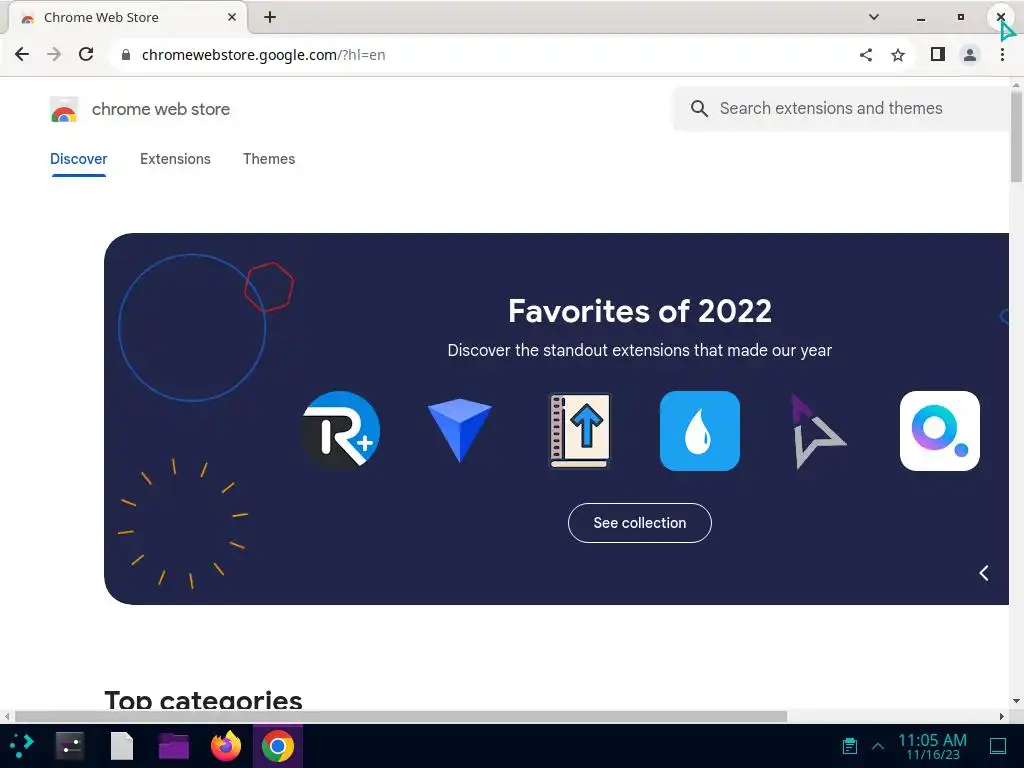Screen dimensions: 1024x768
Task: View site info via the lock icon
Action: tap(126, 55)
